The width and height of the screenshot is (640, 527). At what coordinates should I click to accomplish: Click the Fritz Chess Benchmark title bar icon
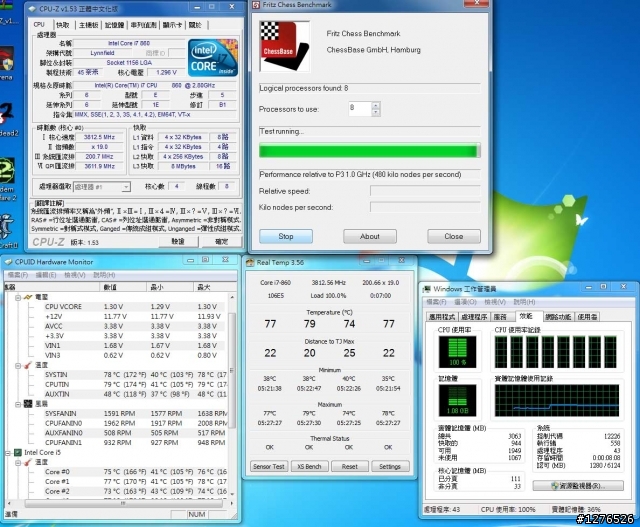[x=256, y=4]
